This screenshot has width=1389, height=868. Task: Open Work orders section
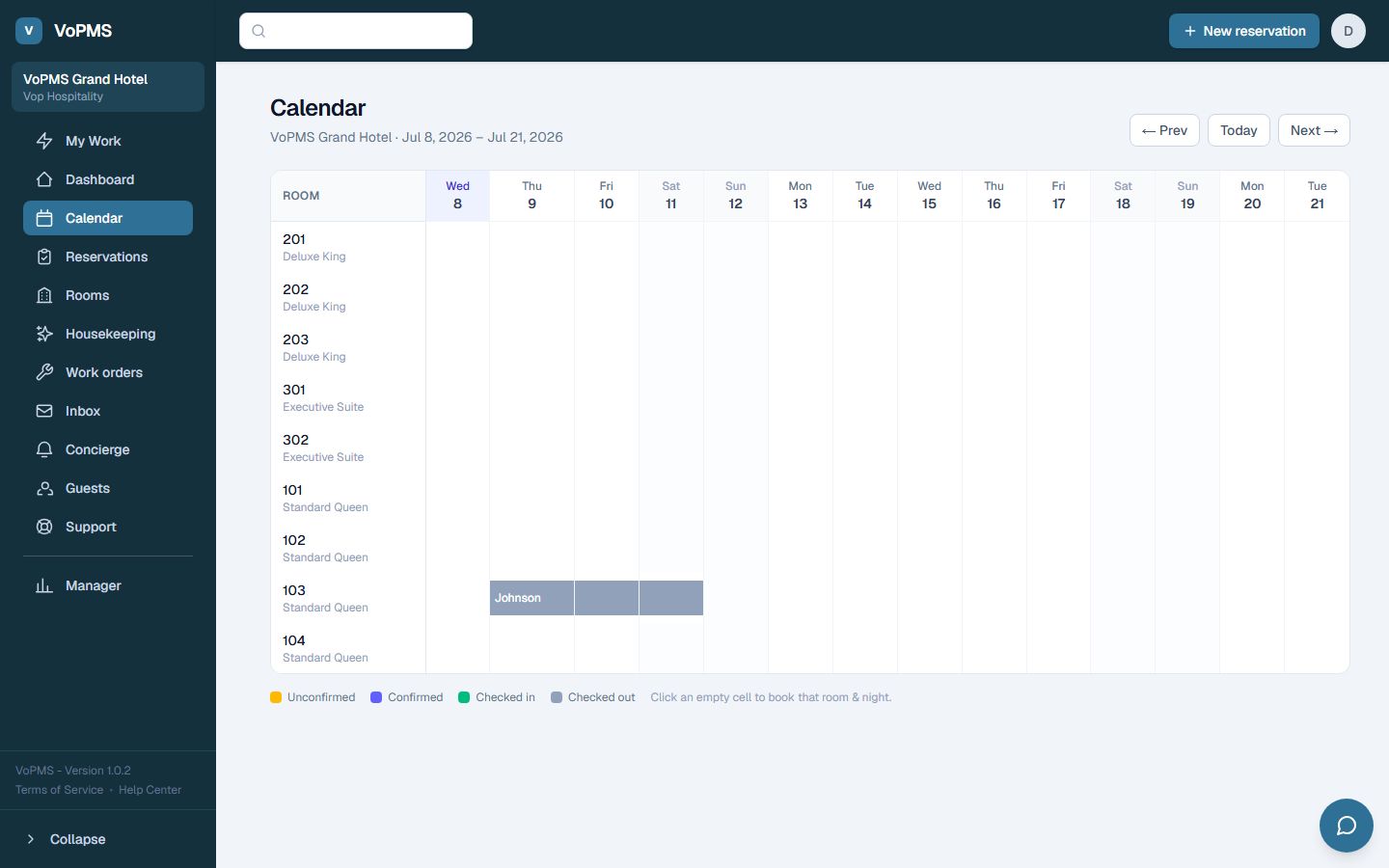pyautogui.click(x=108, y=372)
